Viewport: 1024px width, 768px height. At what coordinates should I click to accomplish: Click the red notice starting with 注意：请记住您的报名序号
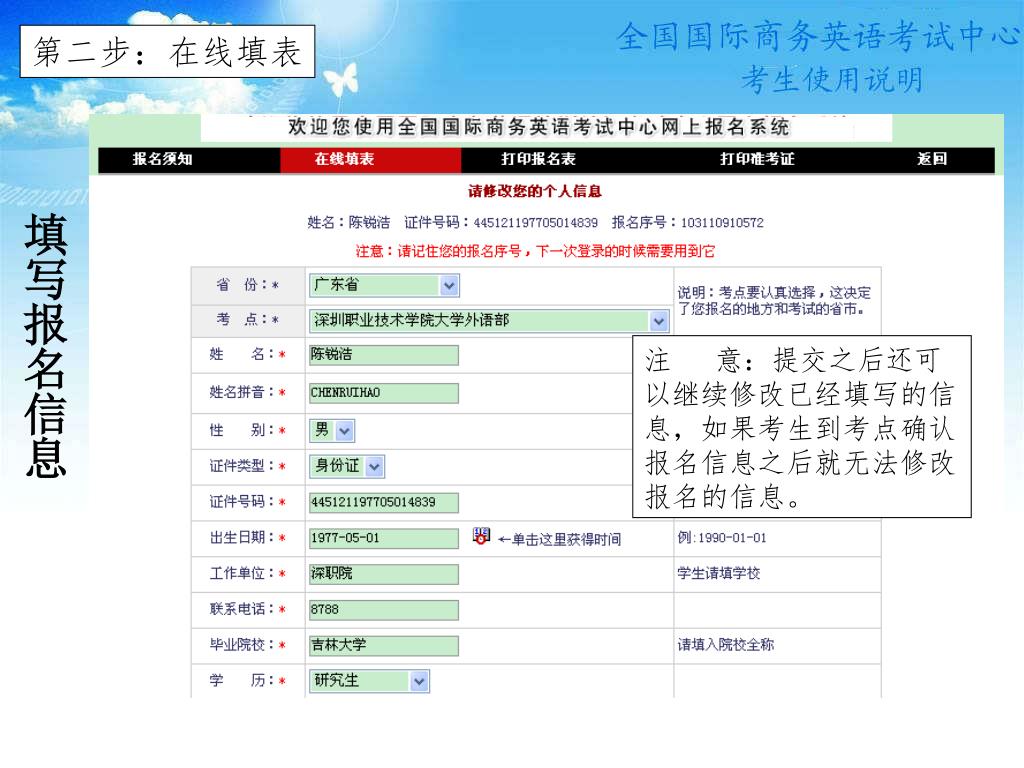click(x=535, y=251)
